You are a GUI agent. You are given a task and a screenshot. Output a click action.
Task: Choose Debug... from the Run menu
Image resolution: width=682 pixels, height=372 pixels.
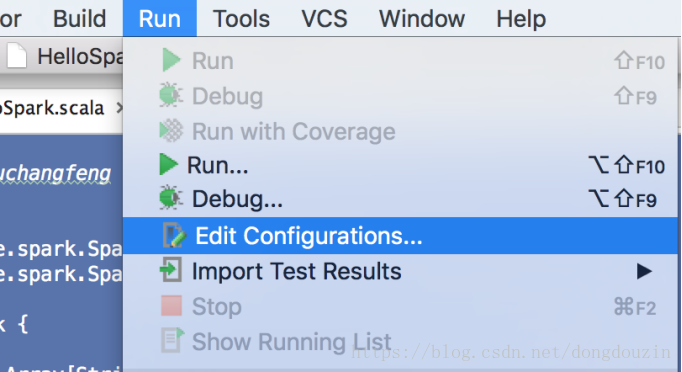point(400,199)
